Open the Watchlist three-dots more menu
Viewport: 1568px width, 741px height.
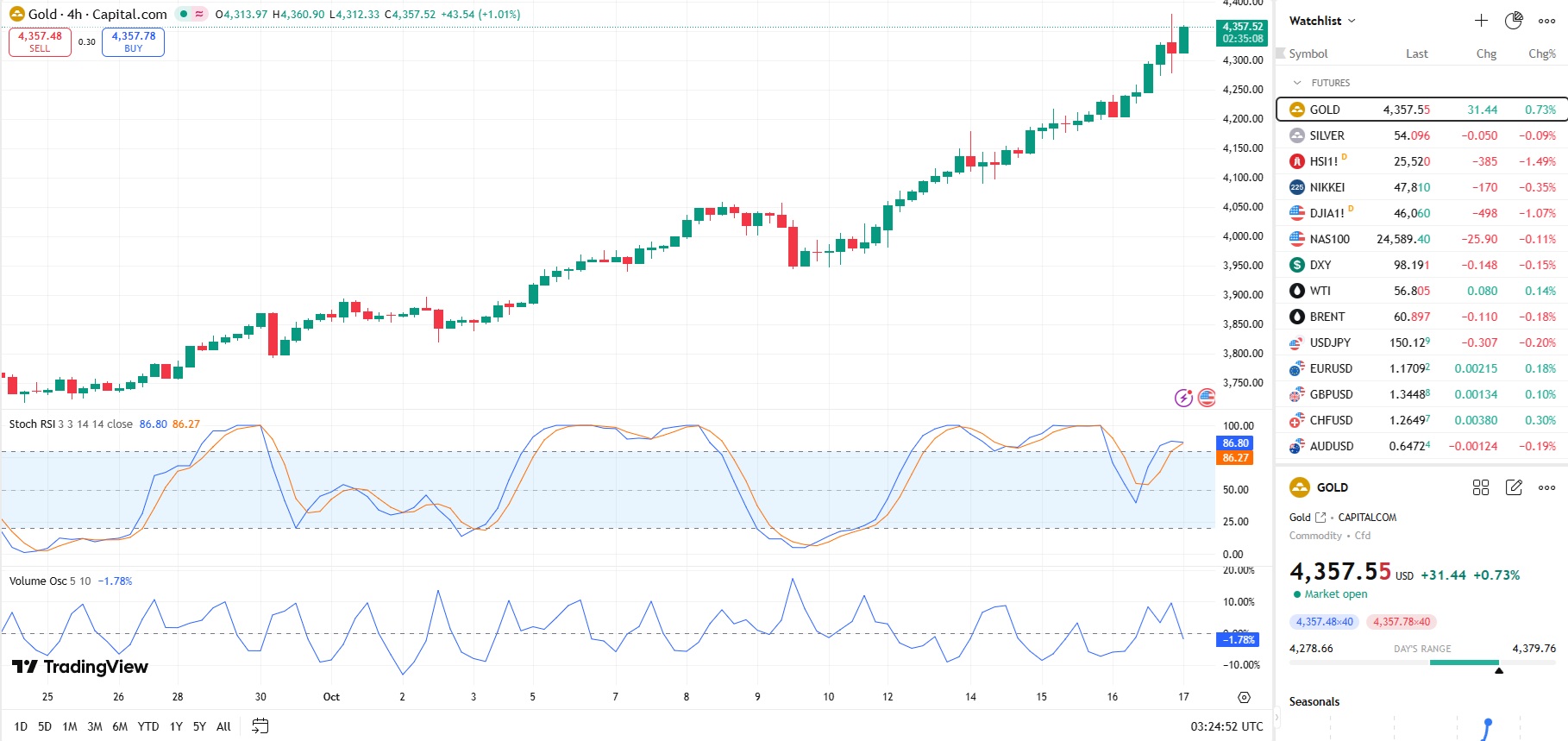pyautogui.click(x=1546, y=21)
